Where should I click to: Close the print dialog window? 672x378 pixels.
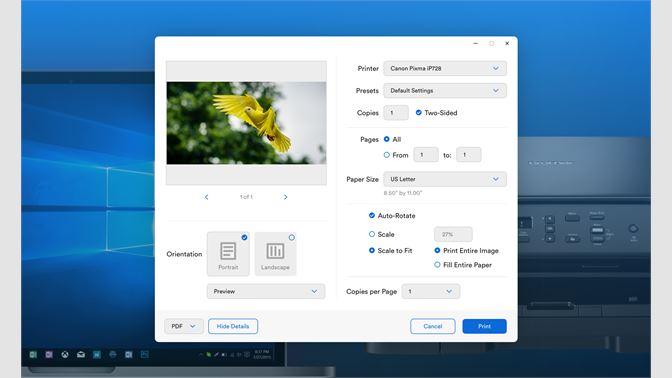(507, 43)
